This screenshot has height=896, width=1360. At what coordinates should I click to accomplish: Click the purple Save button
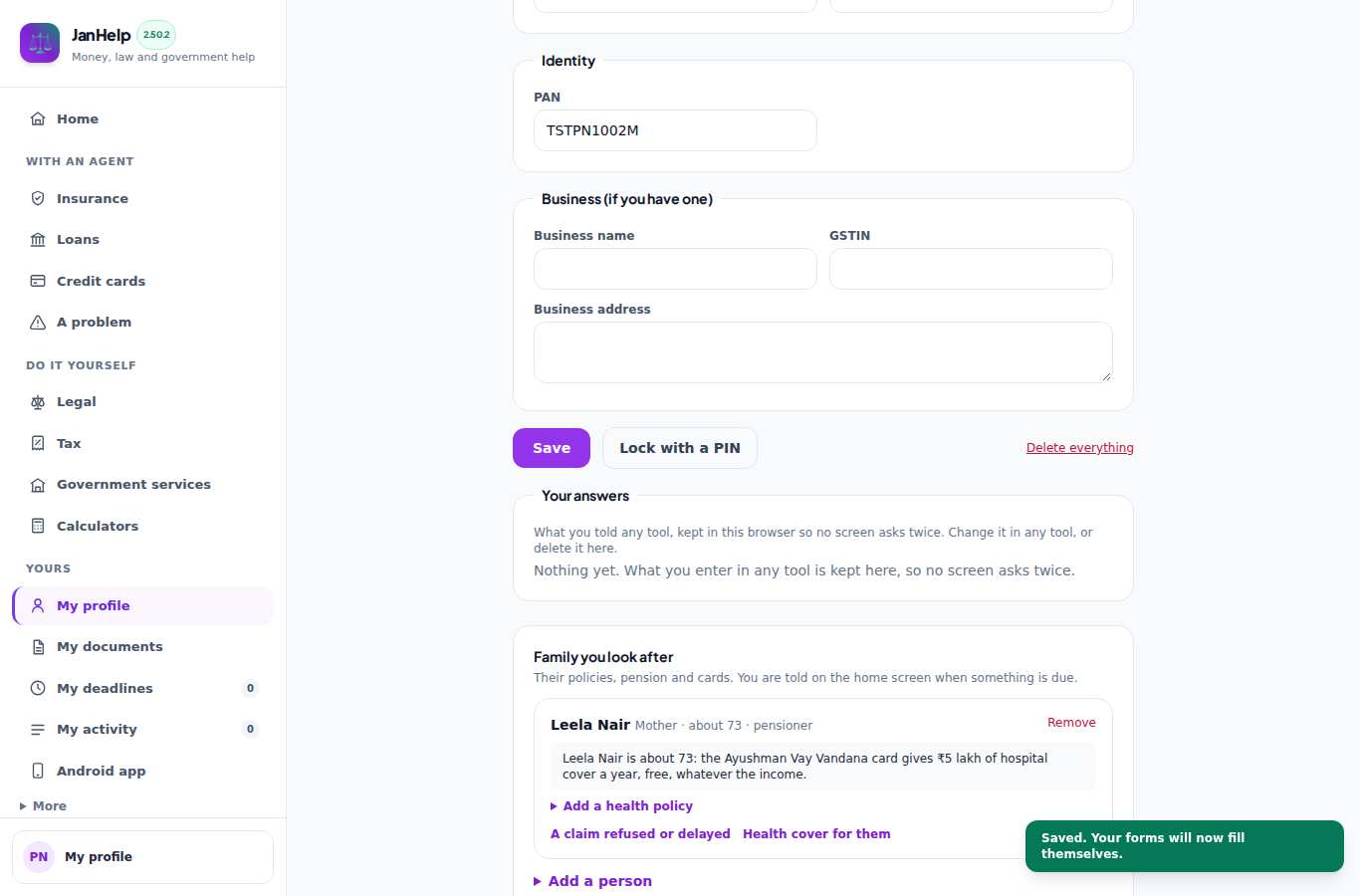pos(552,448)
